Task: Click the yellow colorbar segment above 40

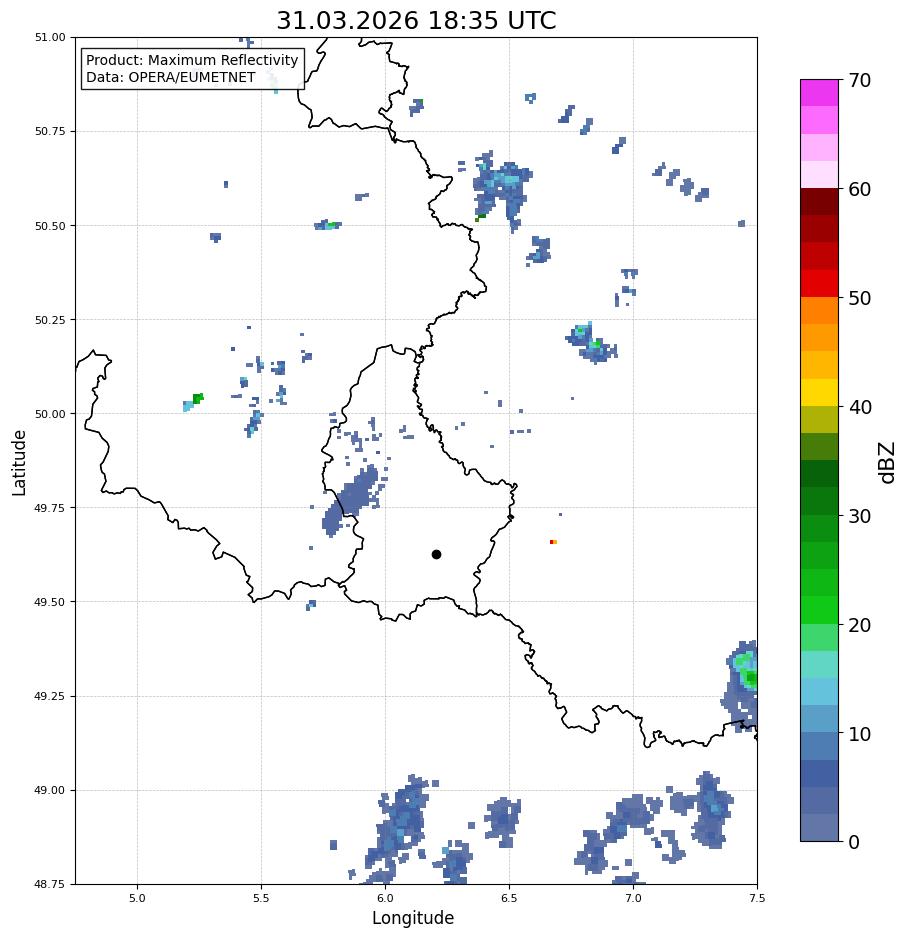Action: [820, 393]
